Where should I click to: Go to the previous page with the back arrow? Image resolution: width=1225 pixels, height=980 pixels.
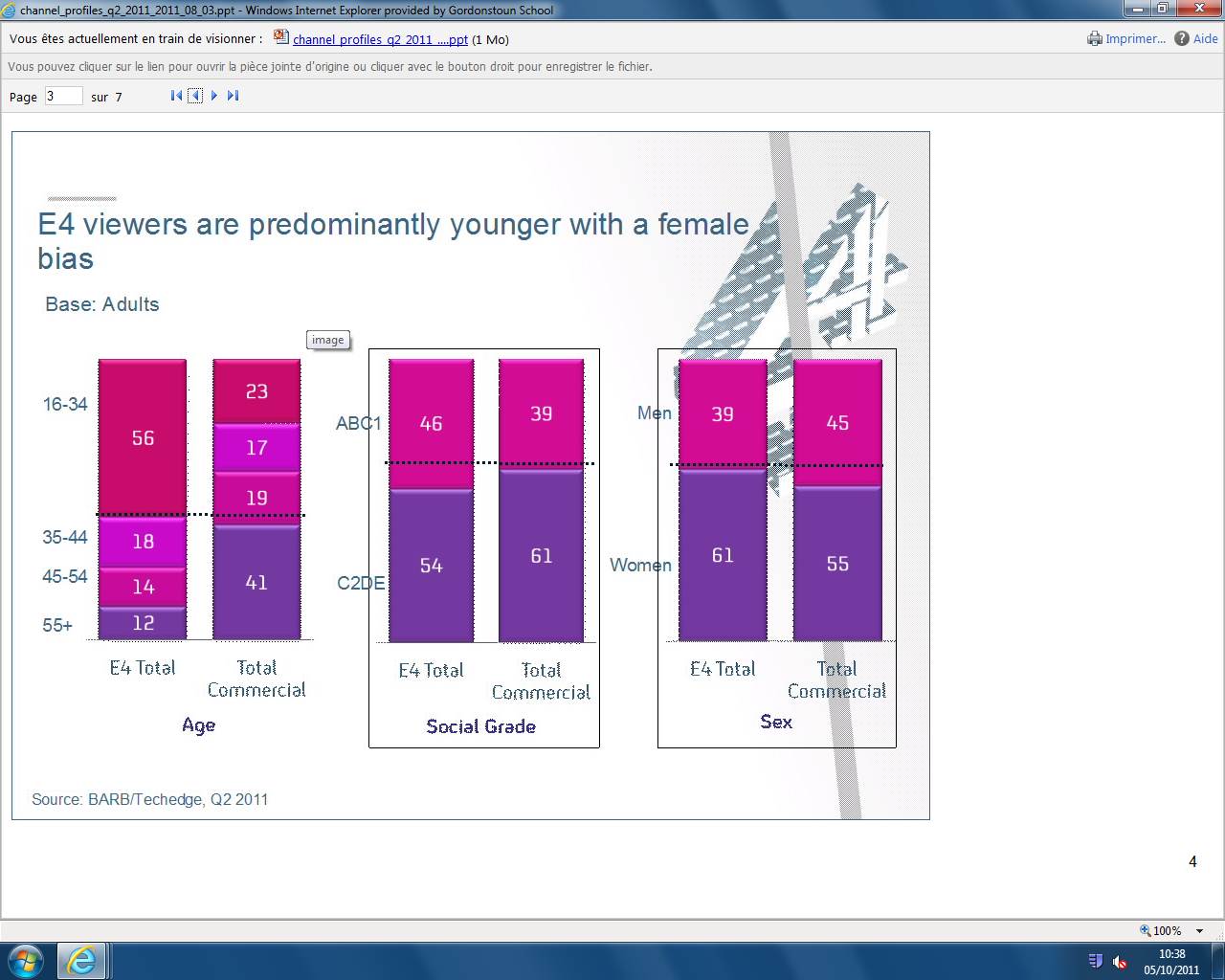(195, 96)
